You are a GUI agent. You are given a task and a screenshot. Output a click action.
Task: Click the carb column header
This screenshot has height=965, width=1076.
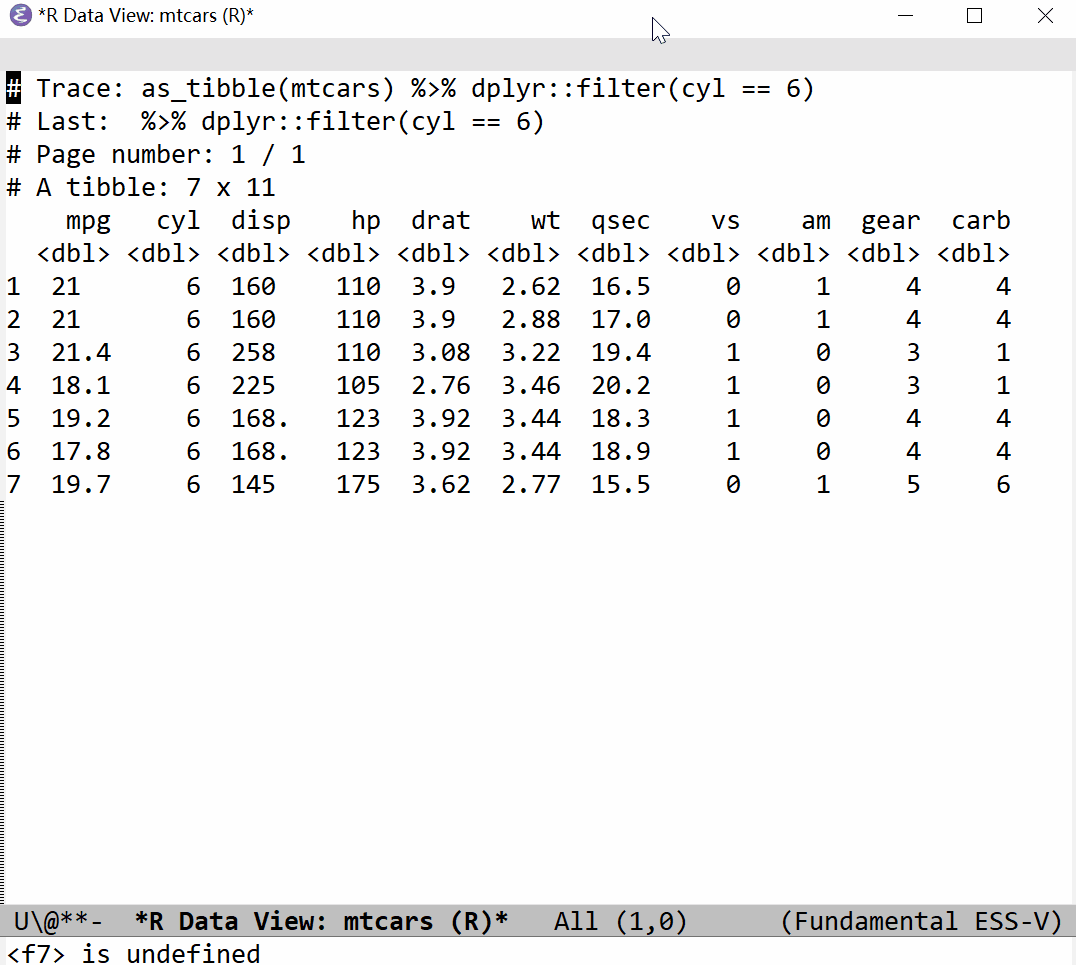[x=980, y=221]
